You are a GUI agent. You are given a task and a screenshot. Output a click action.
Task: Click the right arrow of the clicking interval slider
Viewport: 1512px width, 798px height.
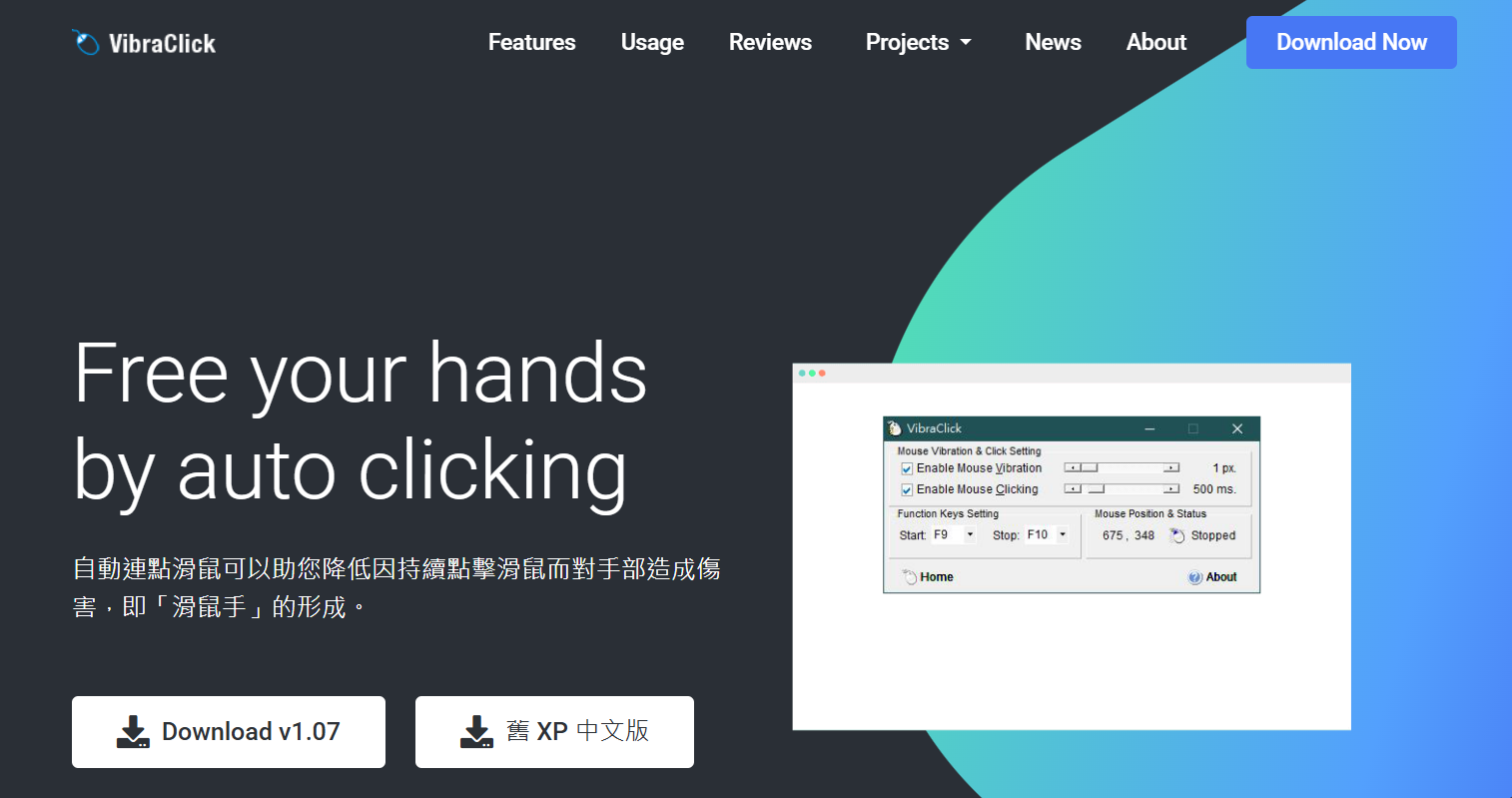pos(1171,489)
